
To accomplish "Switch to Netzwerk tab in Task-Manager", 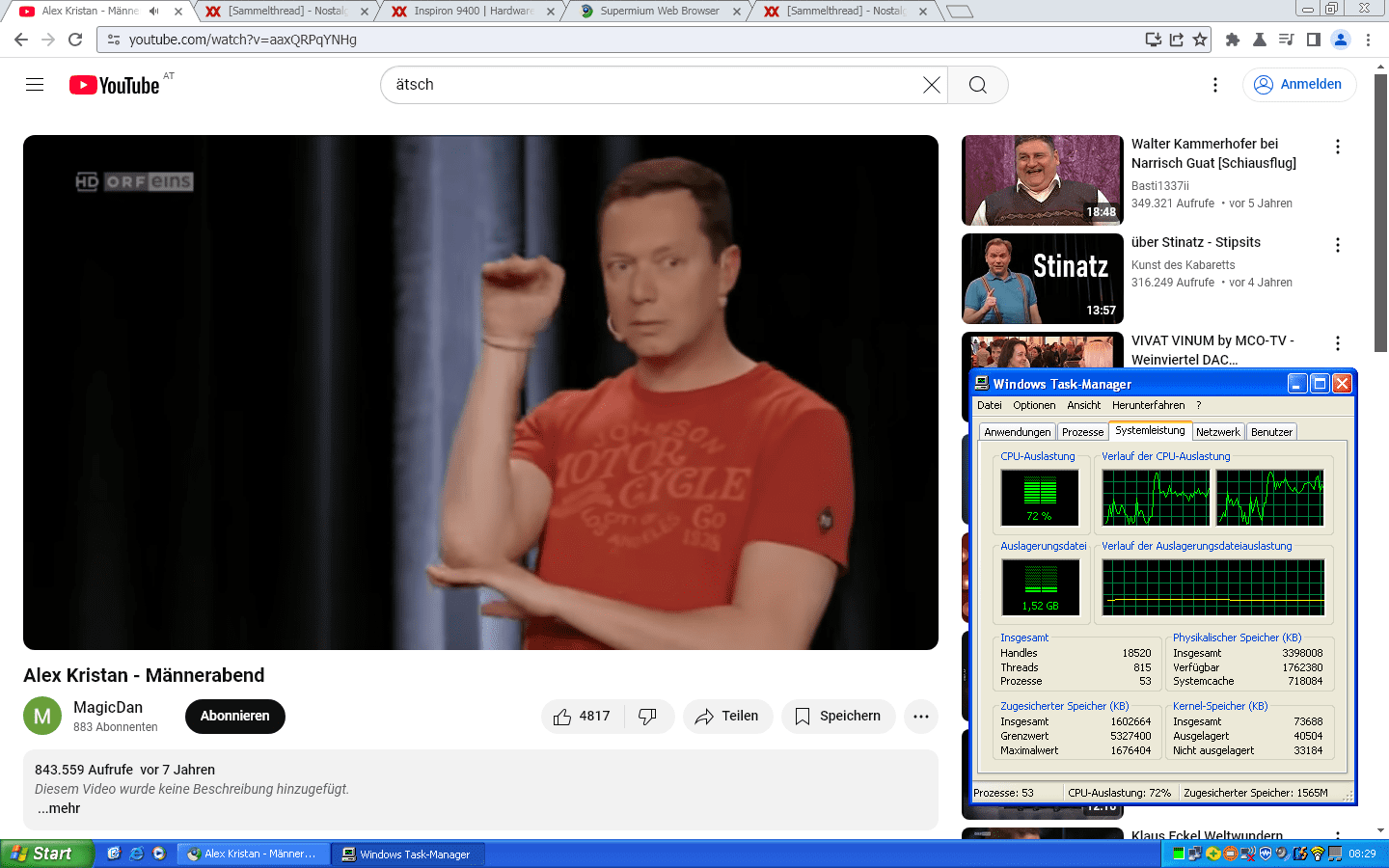I will pyautogui.click(x=1218, y=432).
